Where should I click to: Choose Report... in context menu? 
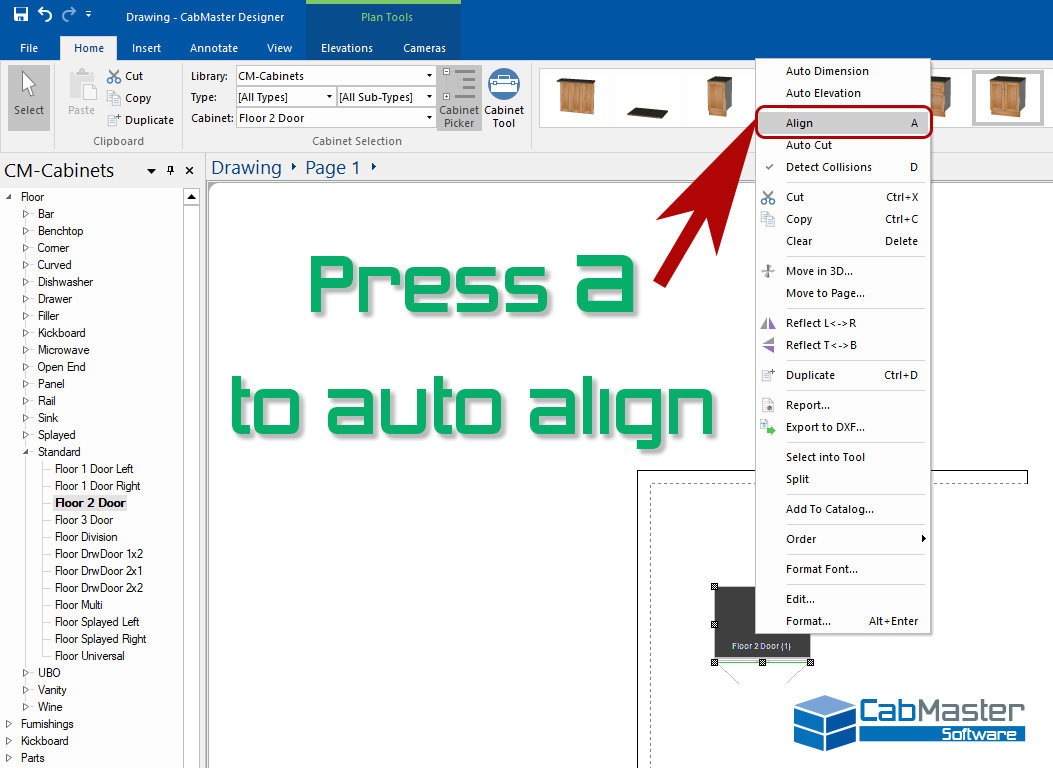(843, 405)
